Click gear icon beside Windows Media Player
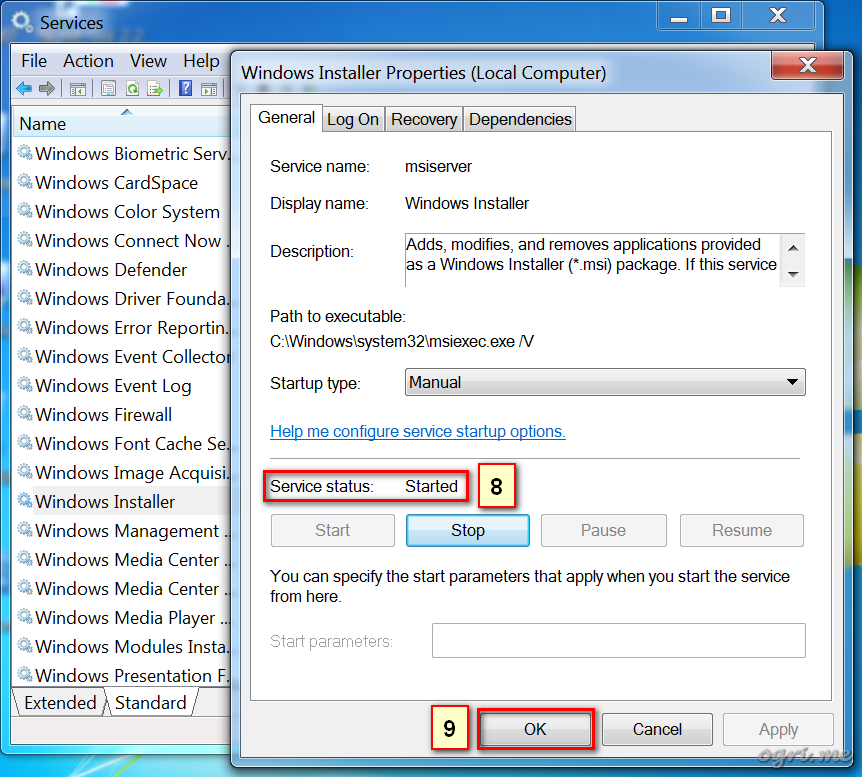862x777 pixels. [25, 616]
